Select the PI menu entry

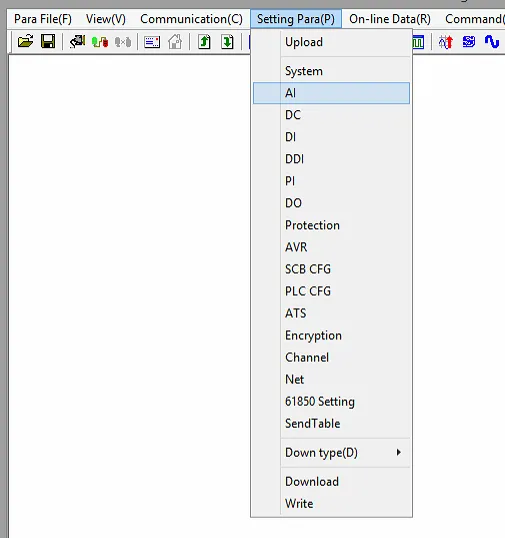pos(331,181)
